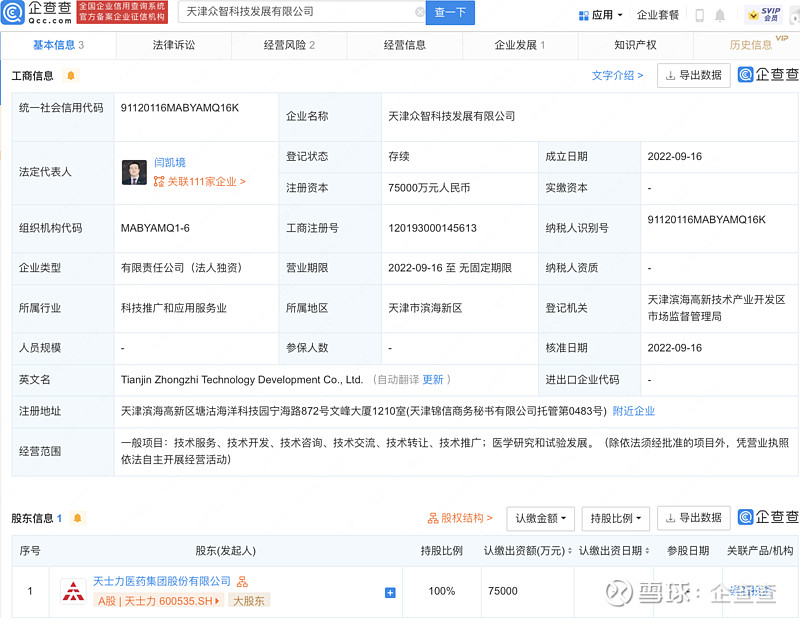Open the 持股比例 filter dropdown
Viewport: 800px width, 618px height.
(615, 518)
